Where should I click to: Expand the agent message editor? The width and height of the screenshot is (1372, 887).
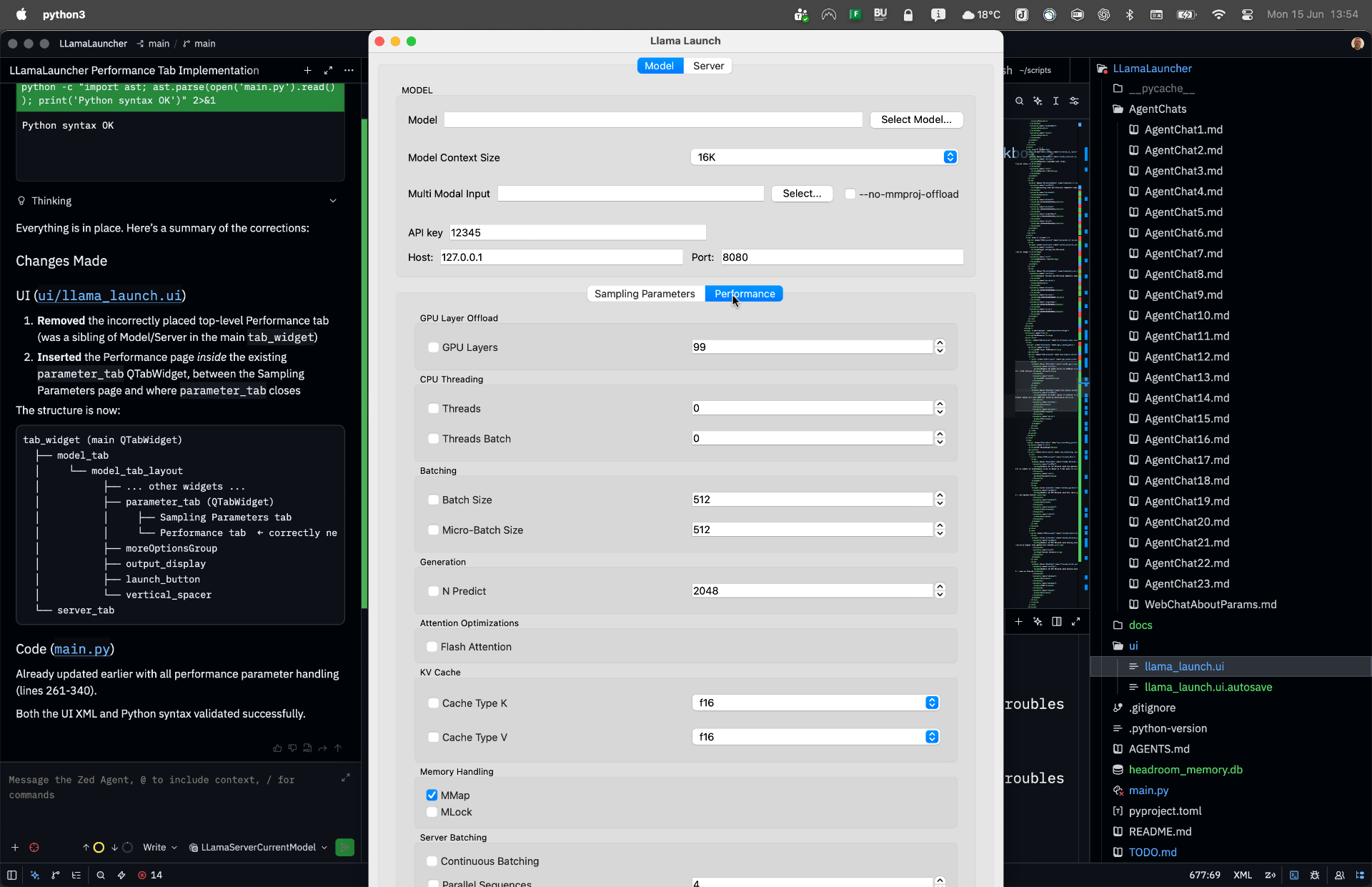point(346,778)
